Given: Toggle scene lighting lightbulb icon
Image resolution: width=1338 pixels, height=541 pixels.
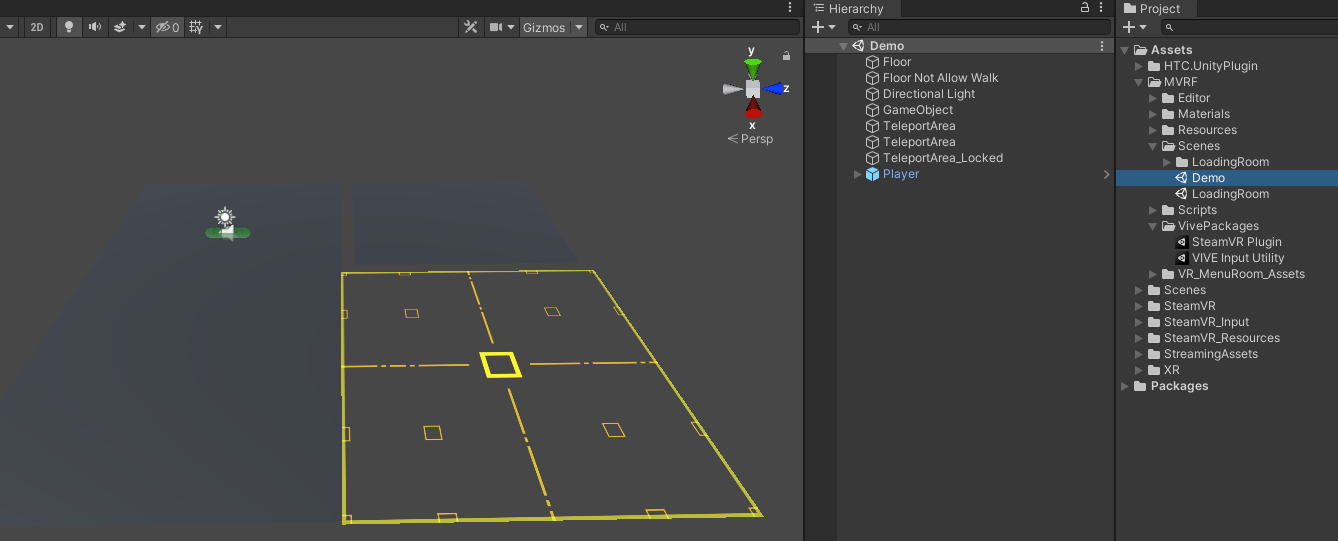Looking at the screenshot, I should pos(69,27).
